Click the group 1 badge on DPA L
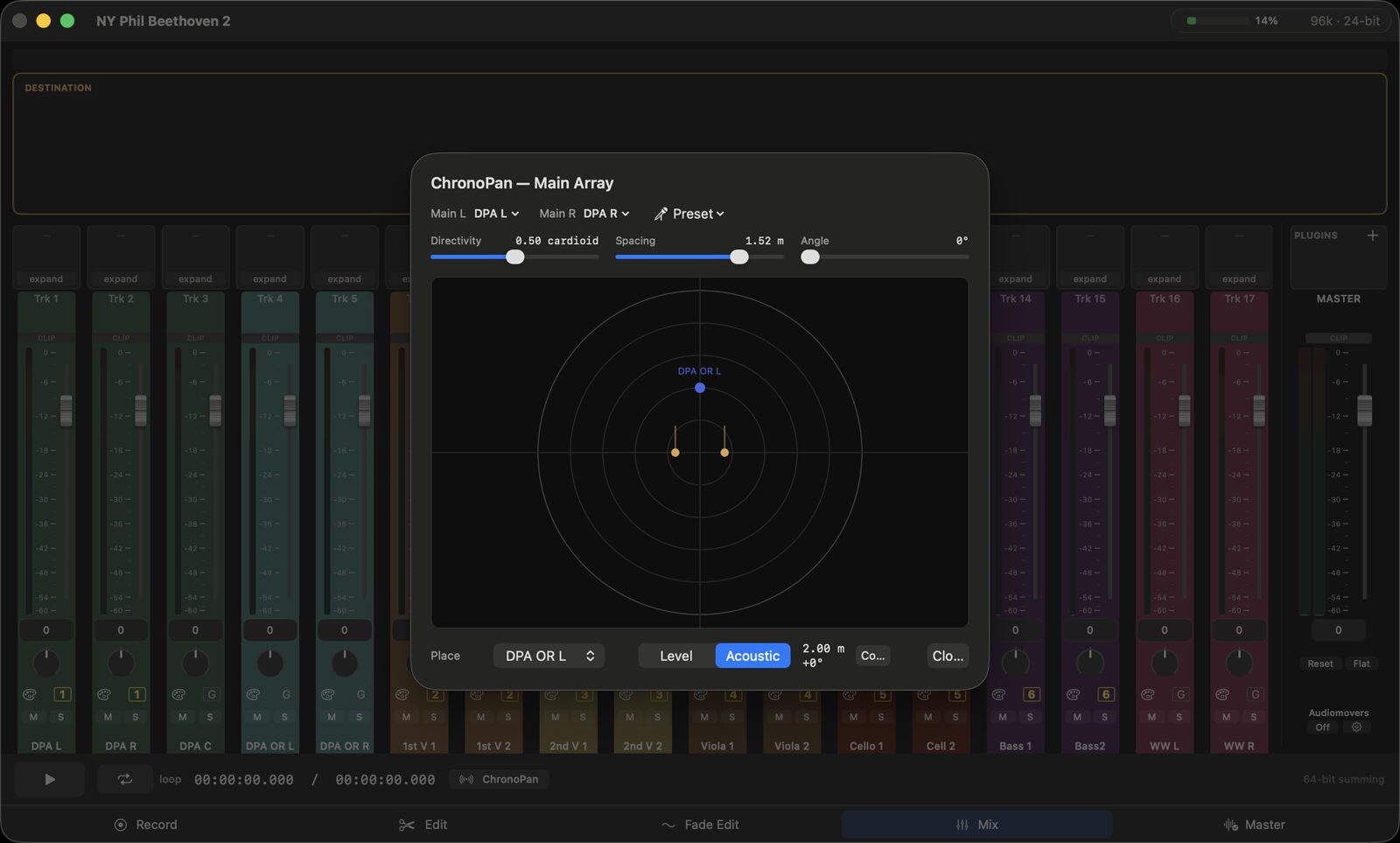Viewport: 1400px width, 843px height. 62,694
